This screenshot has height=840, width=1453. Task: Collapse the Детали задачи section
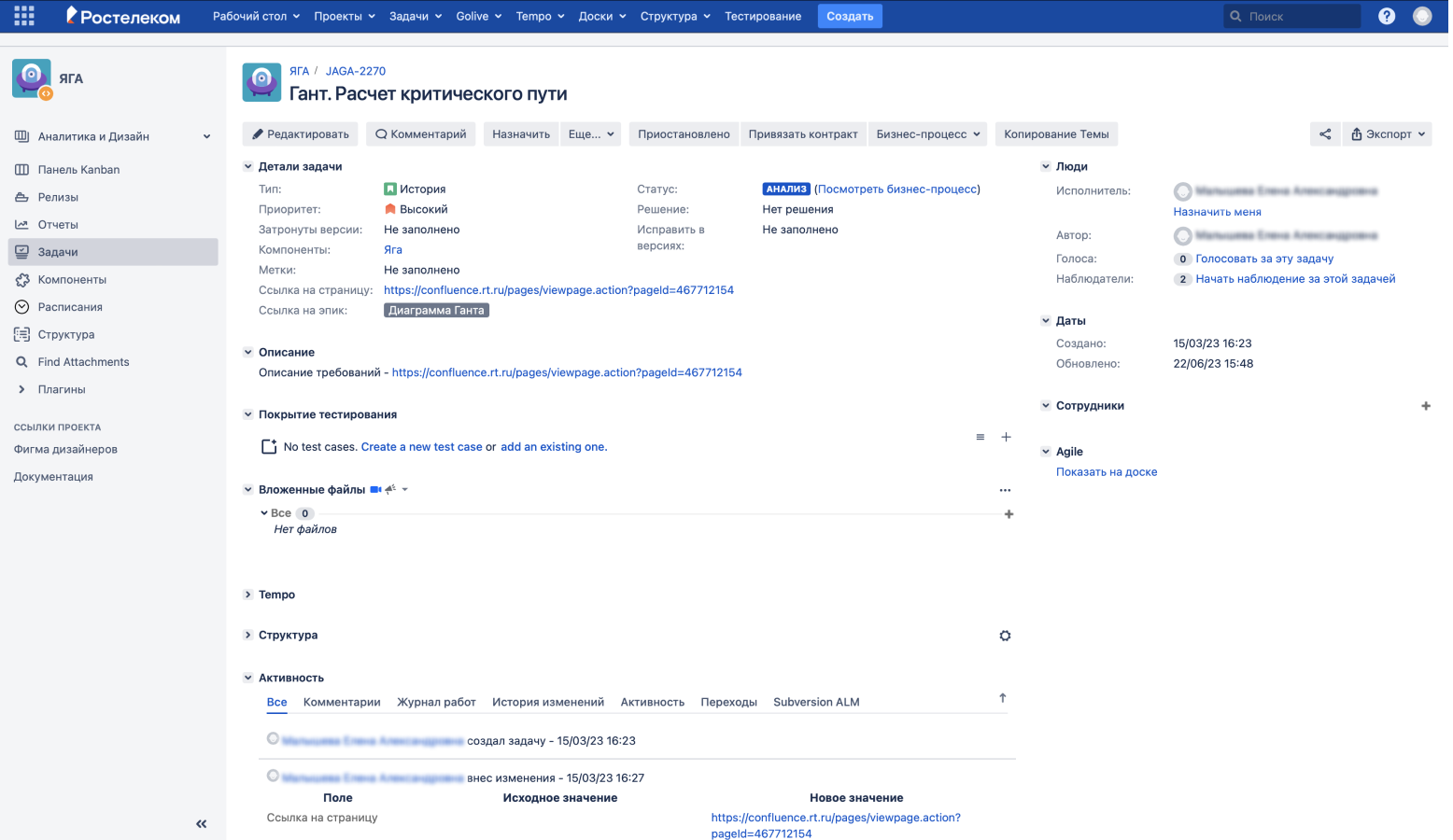point(247,166)
